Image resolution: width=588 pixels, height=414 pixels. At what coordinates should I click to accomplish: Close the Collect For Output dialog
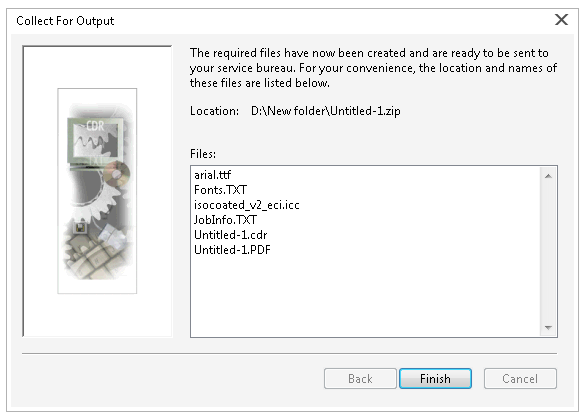pos(561,20)
